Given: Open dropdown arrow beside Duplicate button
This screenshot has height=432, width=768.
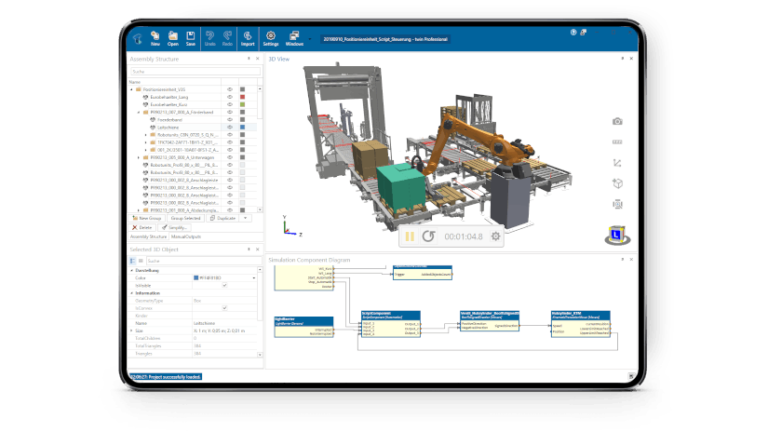Looking at the screenshot, I should point(245,218).
